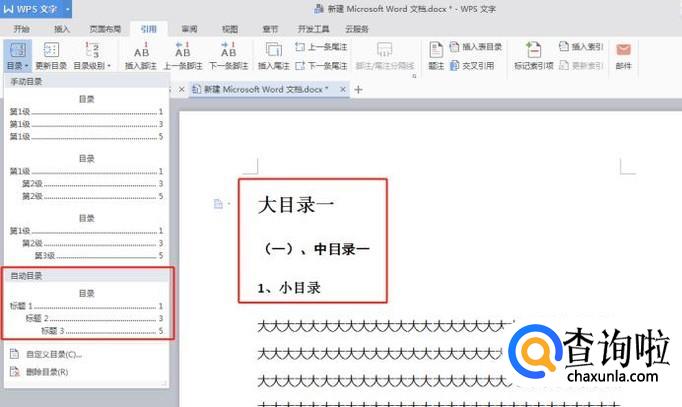Choose the two-level manual TOC template

click(x=86, y=177)
